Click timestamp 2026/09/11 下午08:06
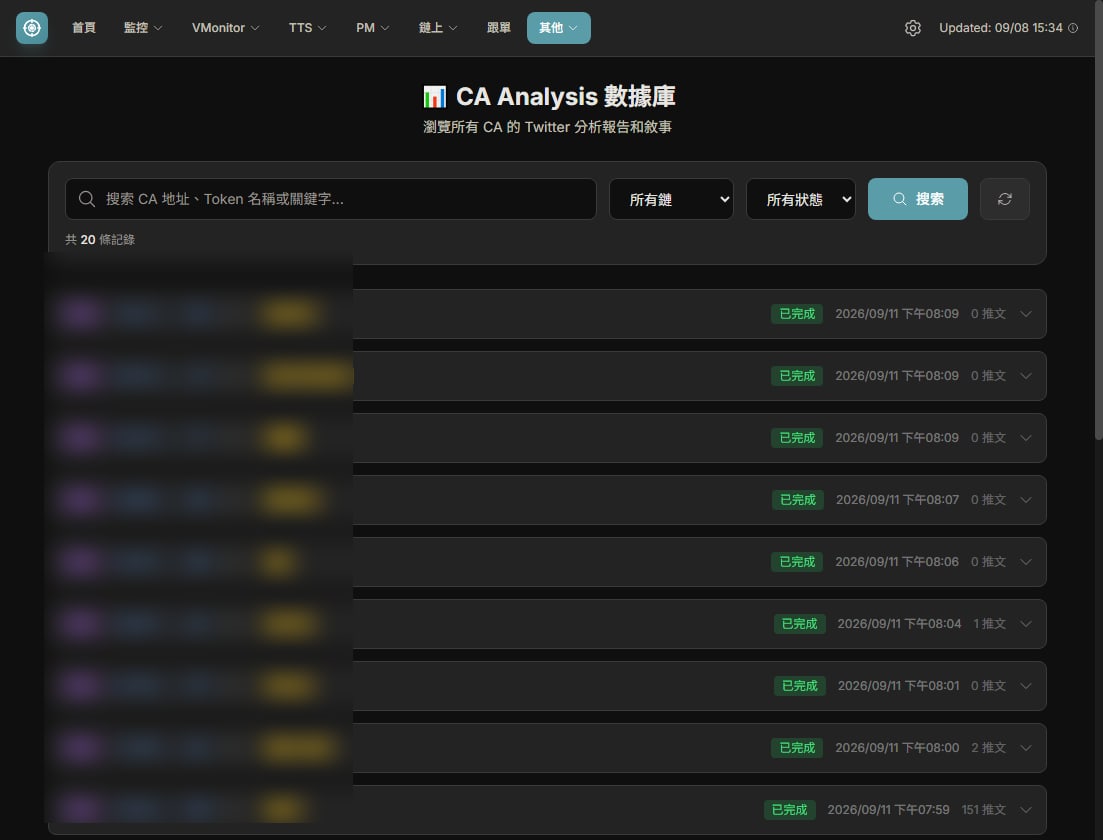 (897, 561)
